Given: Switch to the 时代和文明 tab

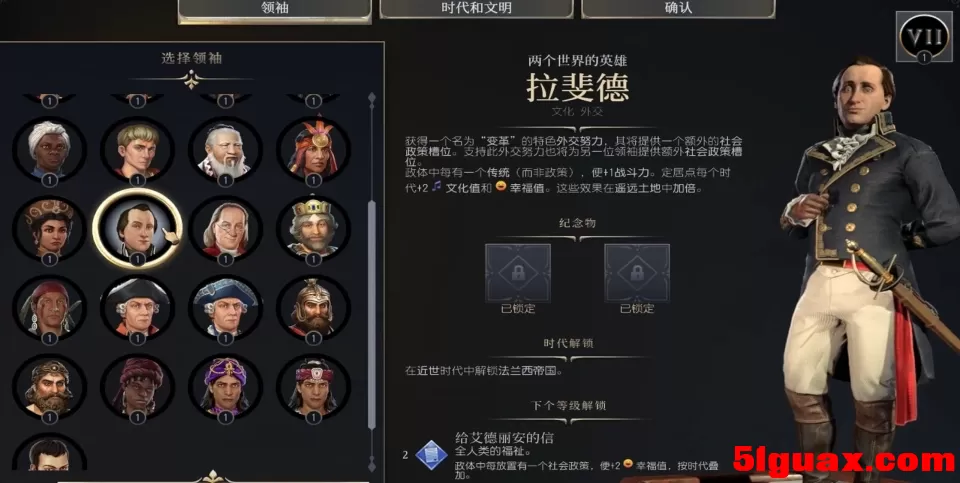Looking at the screenshot, I should [476, 9].
